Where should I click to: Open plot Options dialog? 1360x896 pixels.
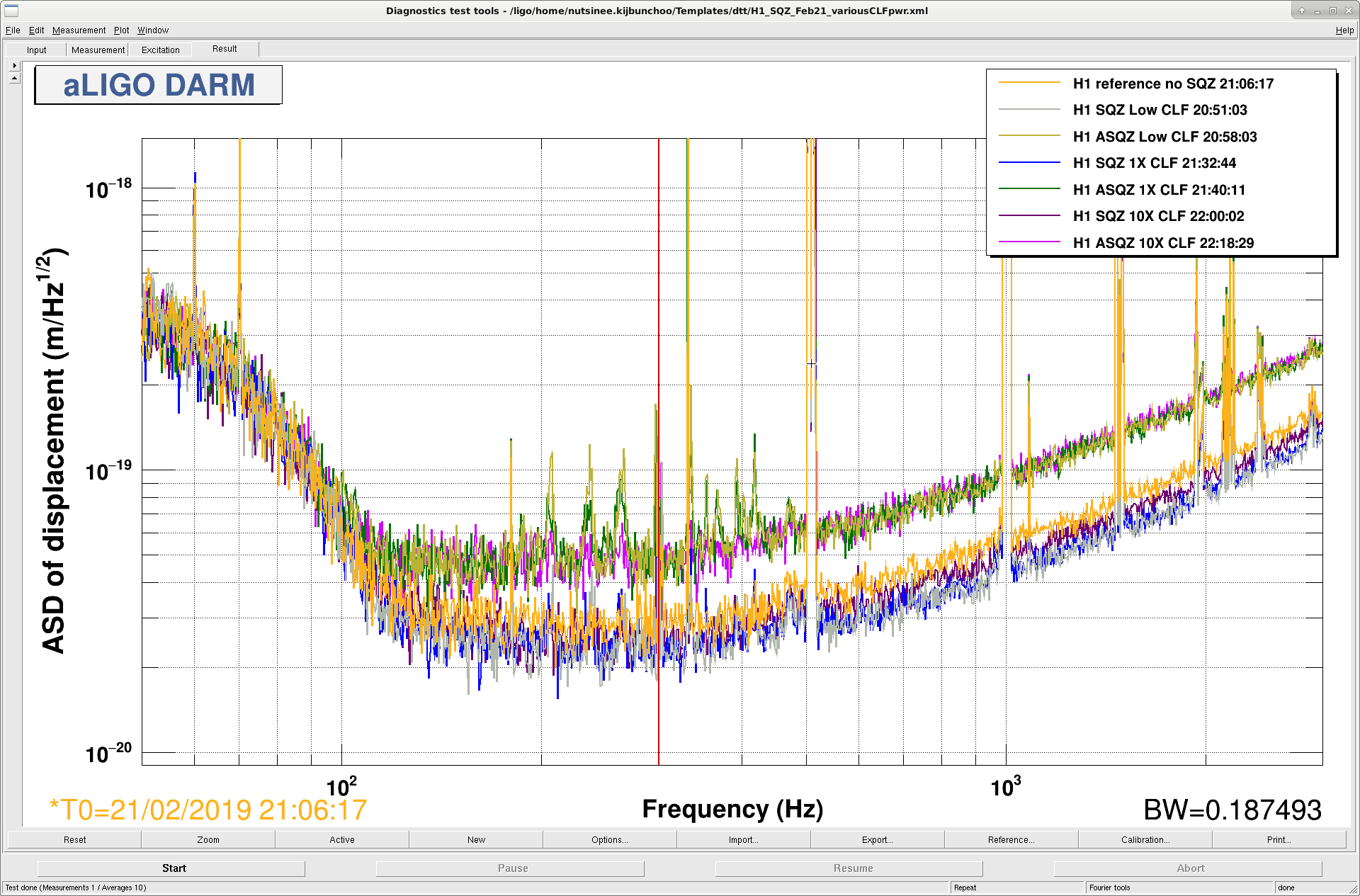610,839
